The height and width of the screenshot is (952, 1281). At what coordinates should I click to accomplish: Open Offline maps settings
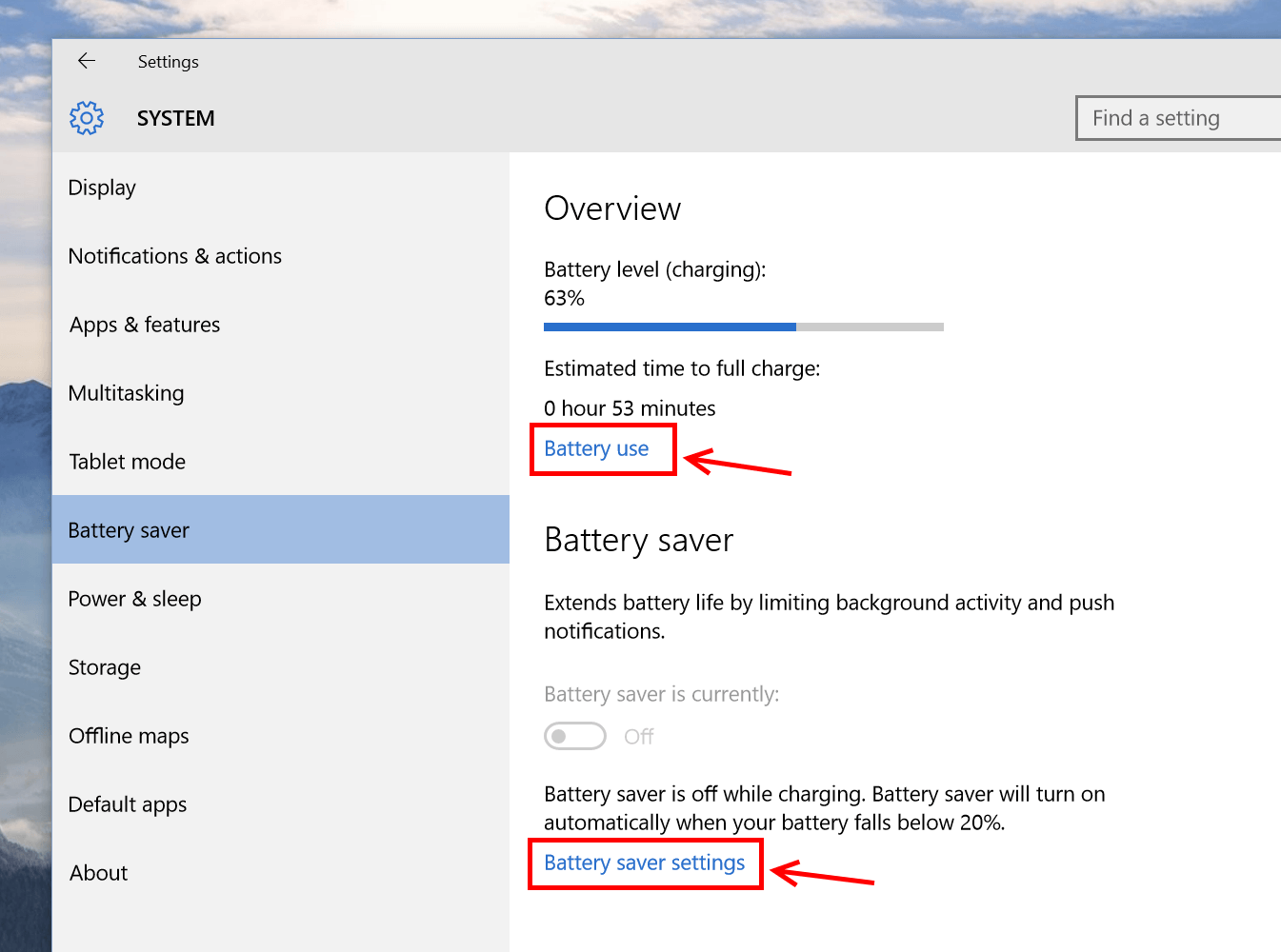pyautogui.click(x=281, y=736)
